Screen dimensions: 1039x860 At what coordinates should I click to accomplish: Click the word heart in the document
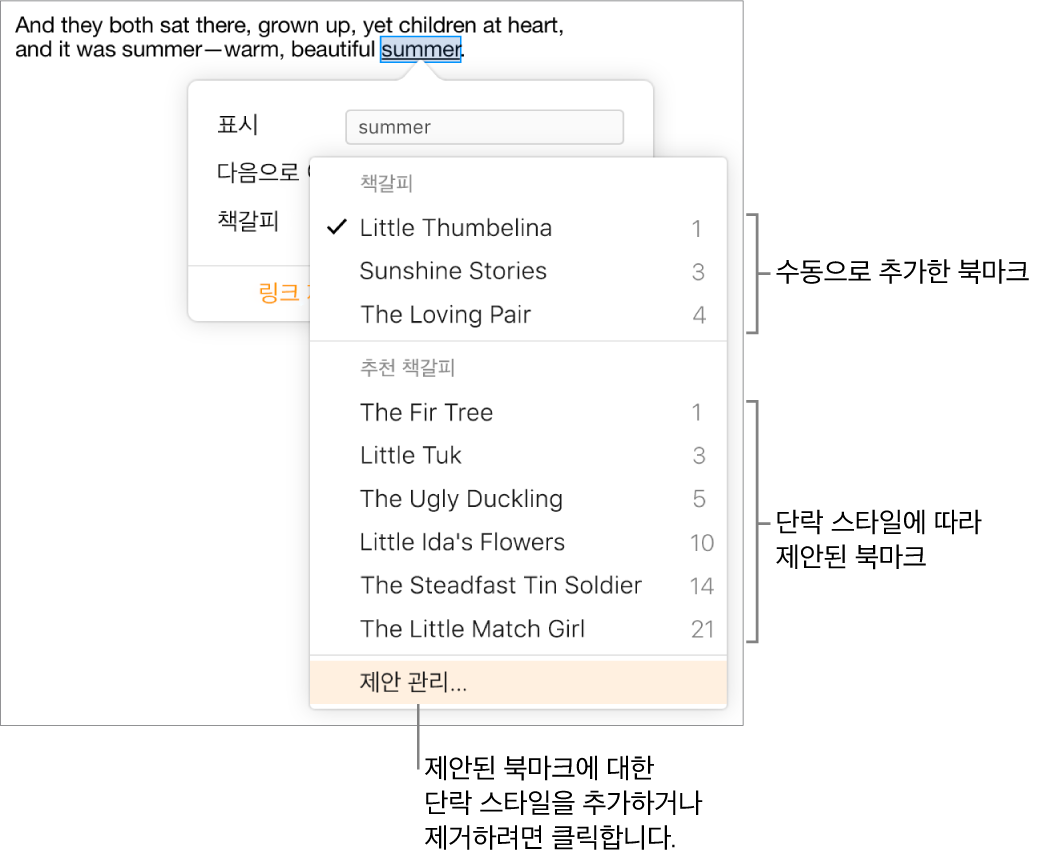[538, 27]
